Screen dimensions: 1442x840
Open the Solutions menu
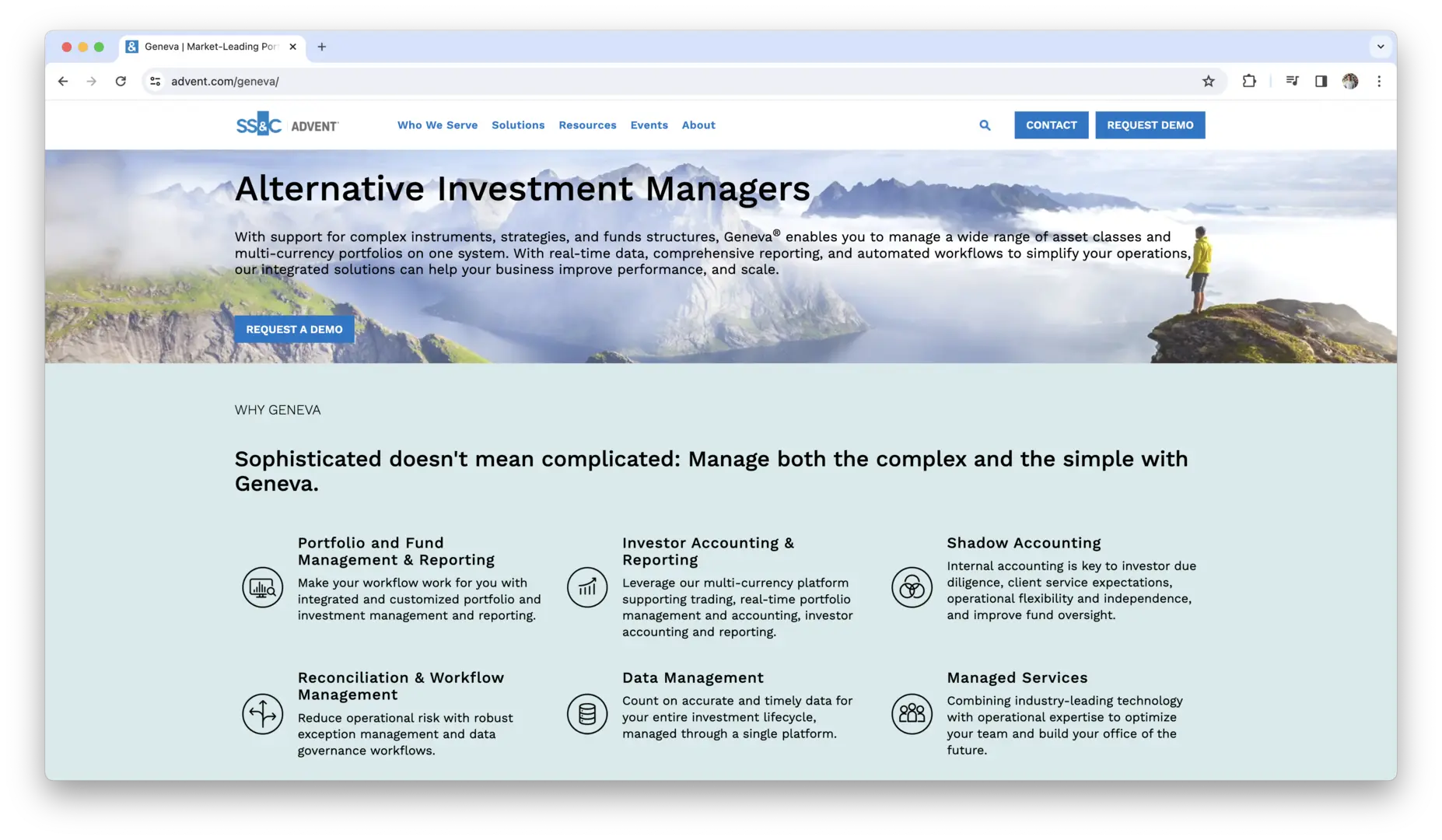tap(518, 125)
